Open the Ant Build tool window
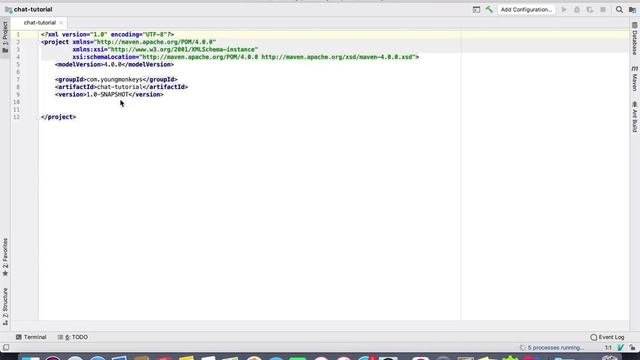This screenshot has width=640, height=360. [635, 117]
